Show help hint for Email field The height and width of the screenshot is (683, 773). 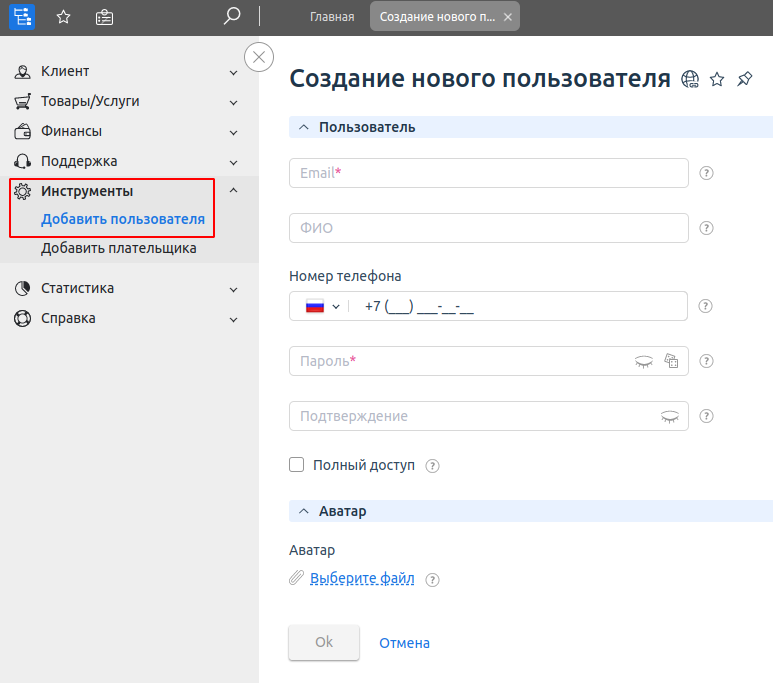[706, 173]
